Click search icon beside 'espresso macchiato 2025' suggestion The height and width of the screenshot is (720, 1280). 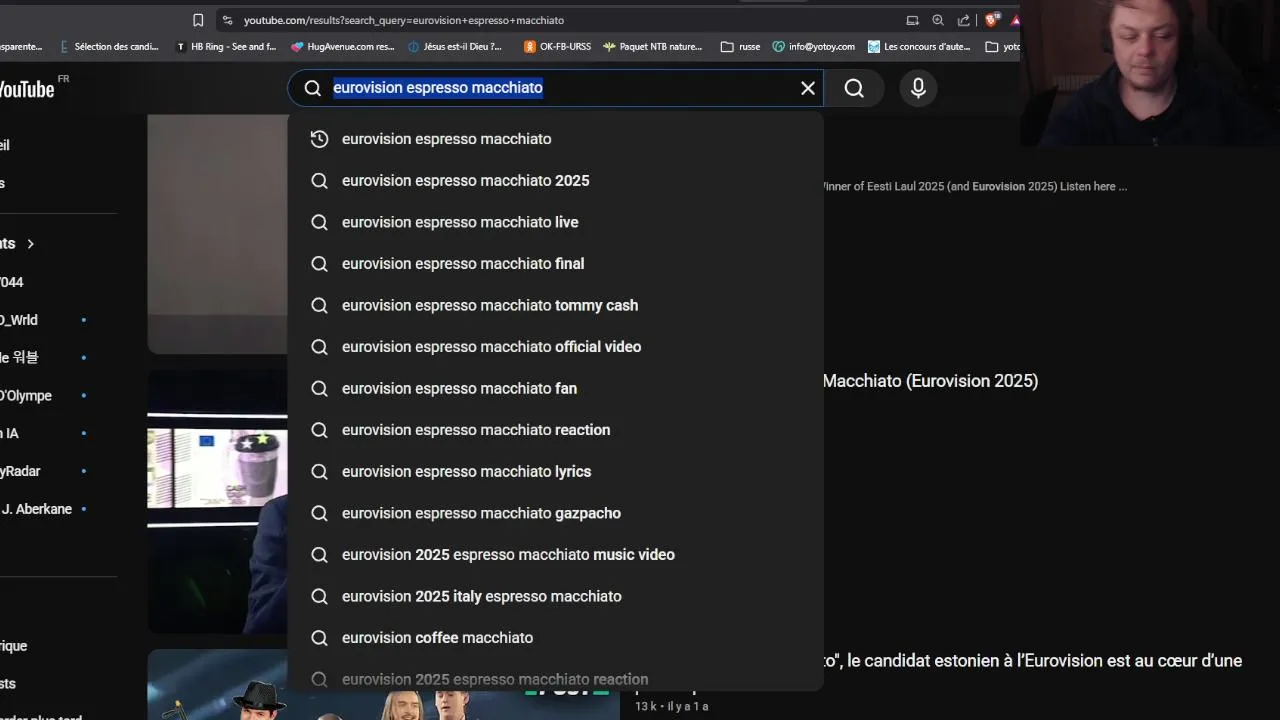pyautogui.click(x=319, y=181)
